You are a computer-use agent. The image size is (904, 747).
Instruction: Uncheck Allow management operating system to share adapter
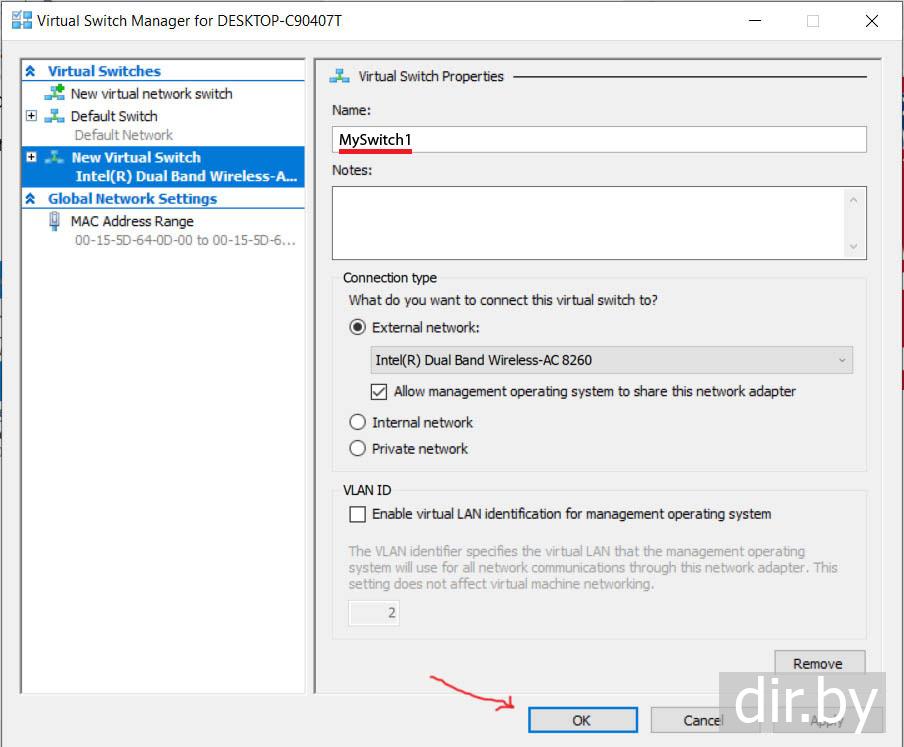[x=379, y=392]
